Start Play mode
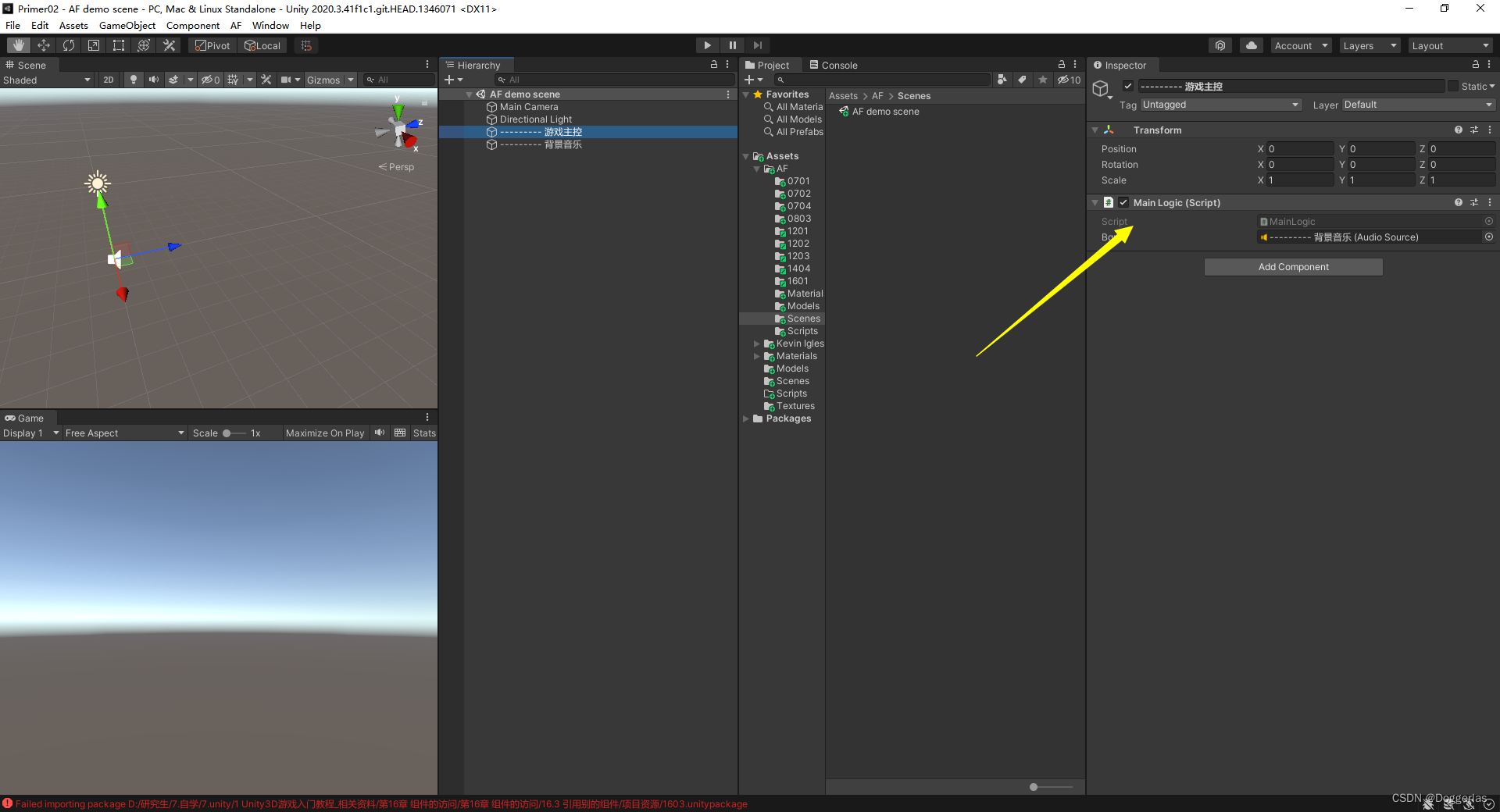 point(707,45)
